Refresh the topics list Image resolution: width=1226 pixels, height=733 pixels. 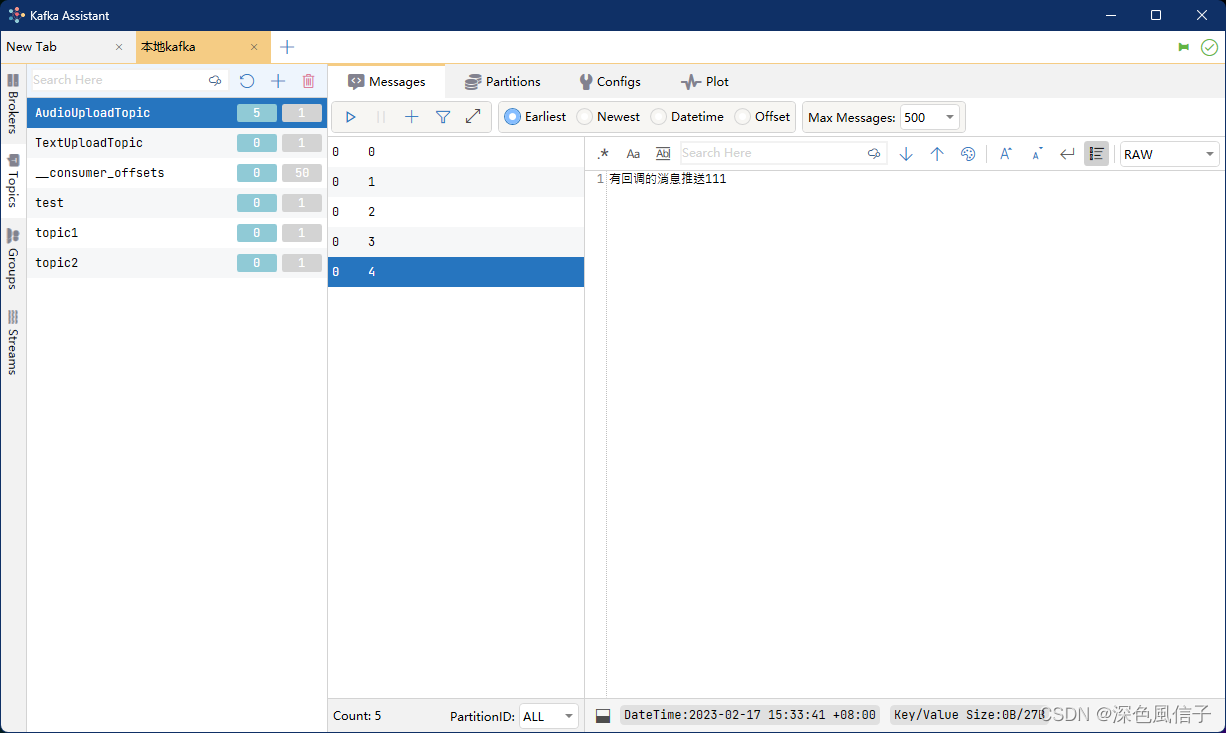tap(247, 81)
